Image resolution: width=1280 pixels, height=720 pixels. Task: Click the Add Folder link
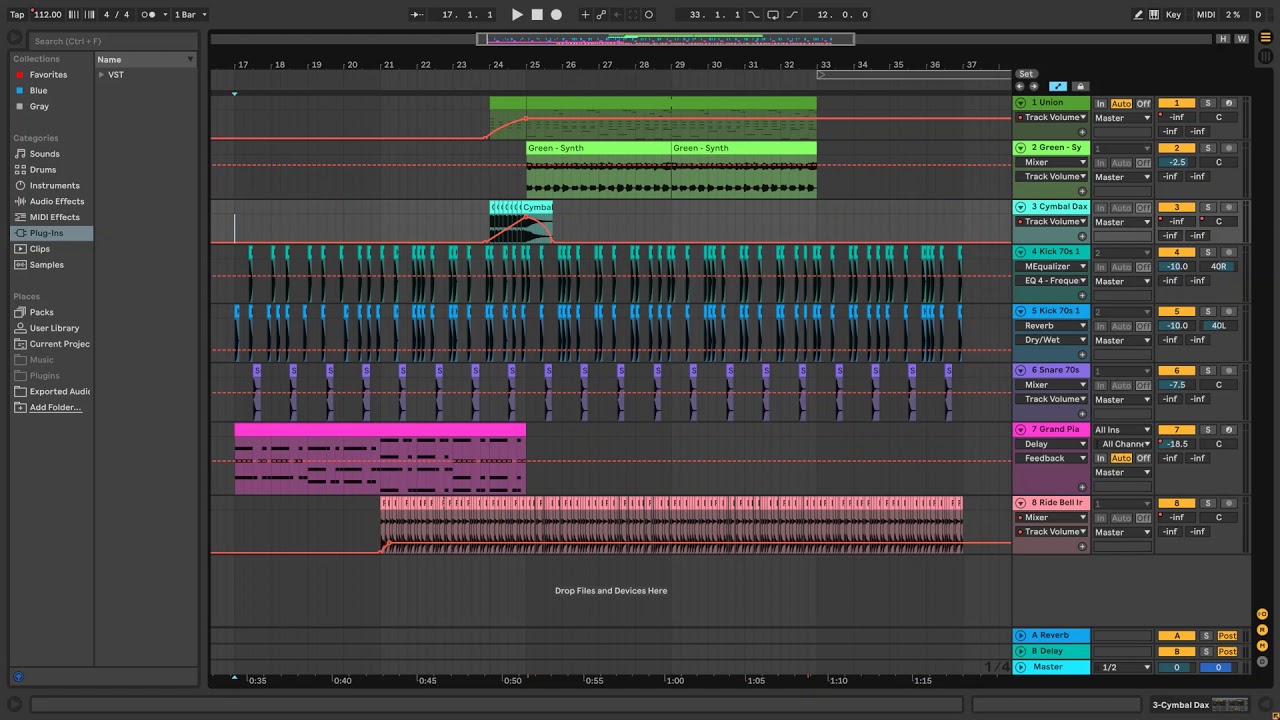pyautogui.click(x=55, y=408)
